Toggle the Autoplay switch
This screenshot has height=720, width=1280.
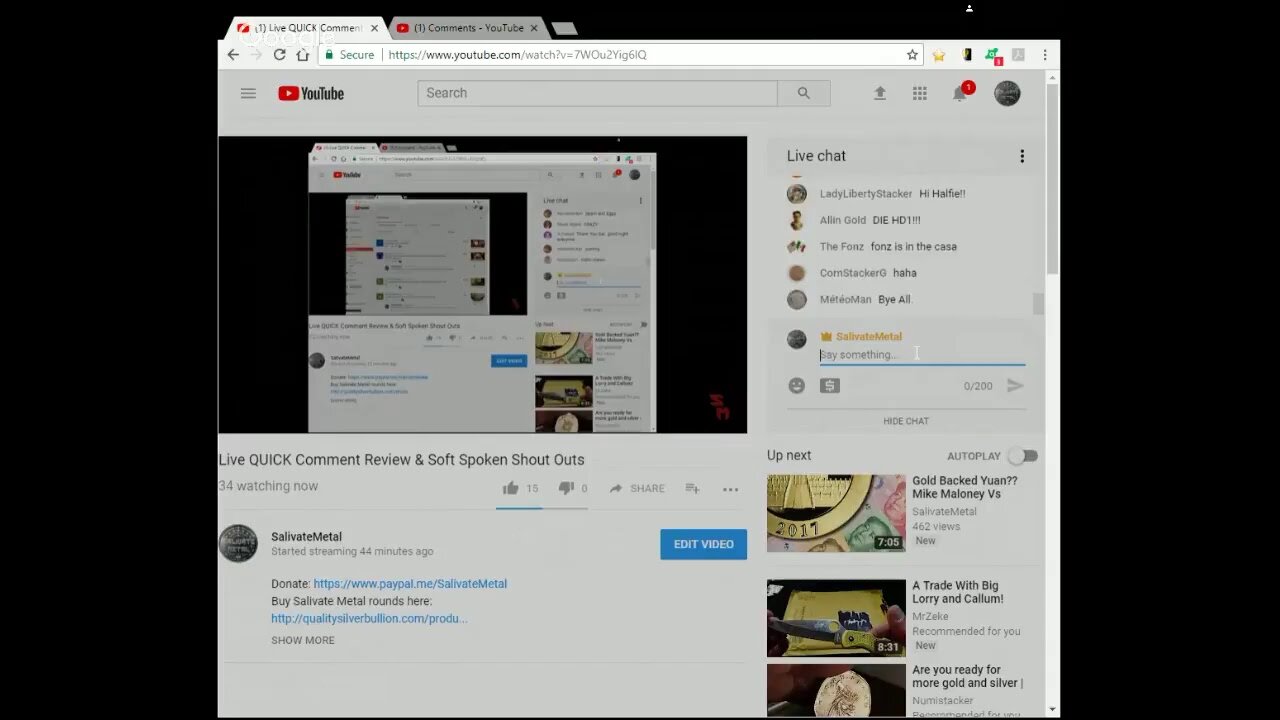(1023, 456)
